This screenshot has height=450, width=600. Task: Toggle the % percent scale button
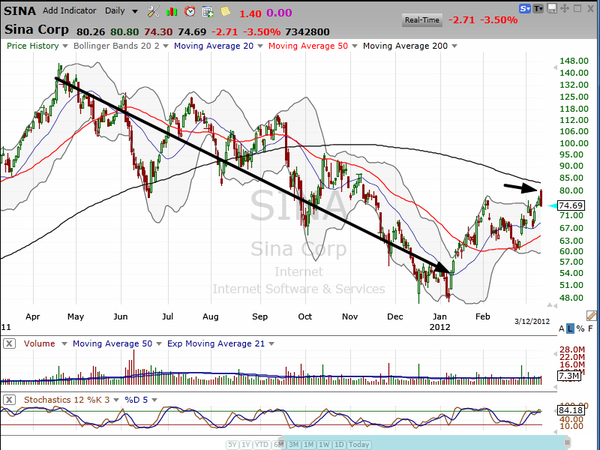[x=580, y=328]
